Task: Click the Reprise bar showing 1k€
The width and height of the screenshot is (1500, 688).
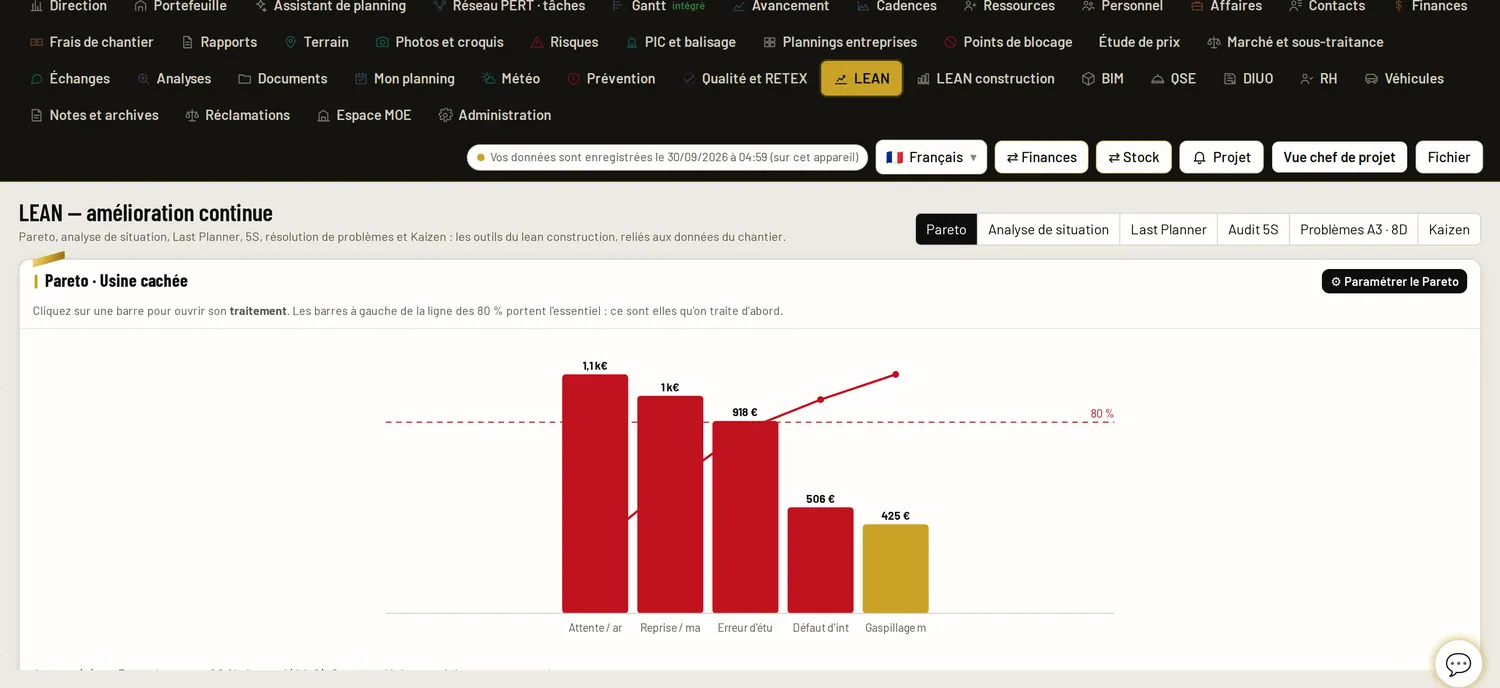Action: 670,505
